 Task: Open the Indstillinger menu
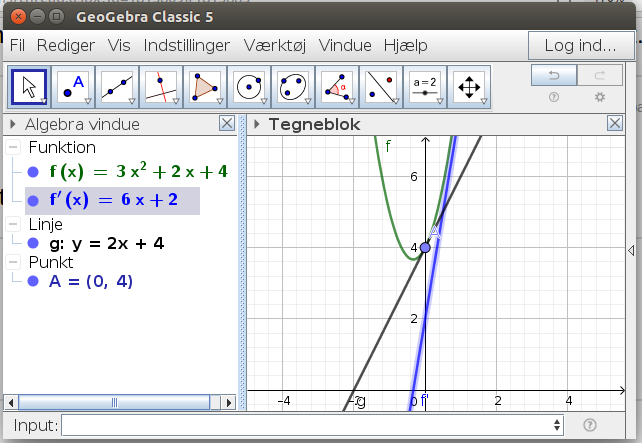click(187, 45)
